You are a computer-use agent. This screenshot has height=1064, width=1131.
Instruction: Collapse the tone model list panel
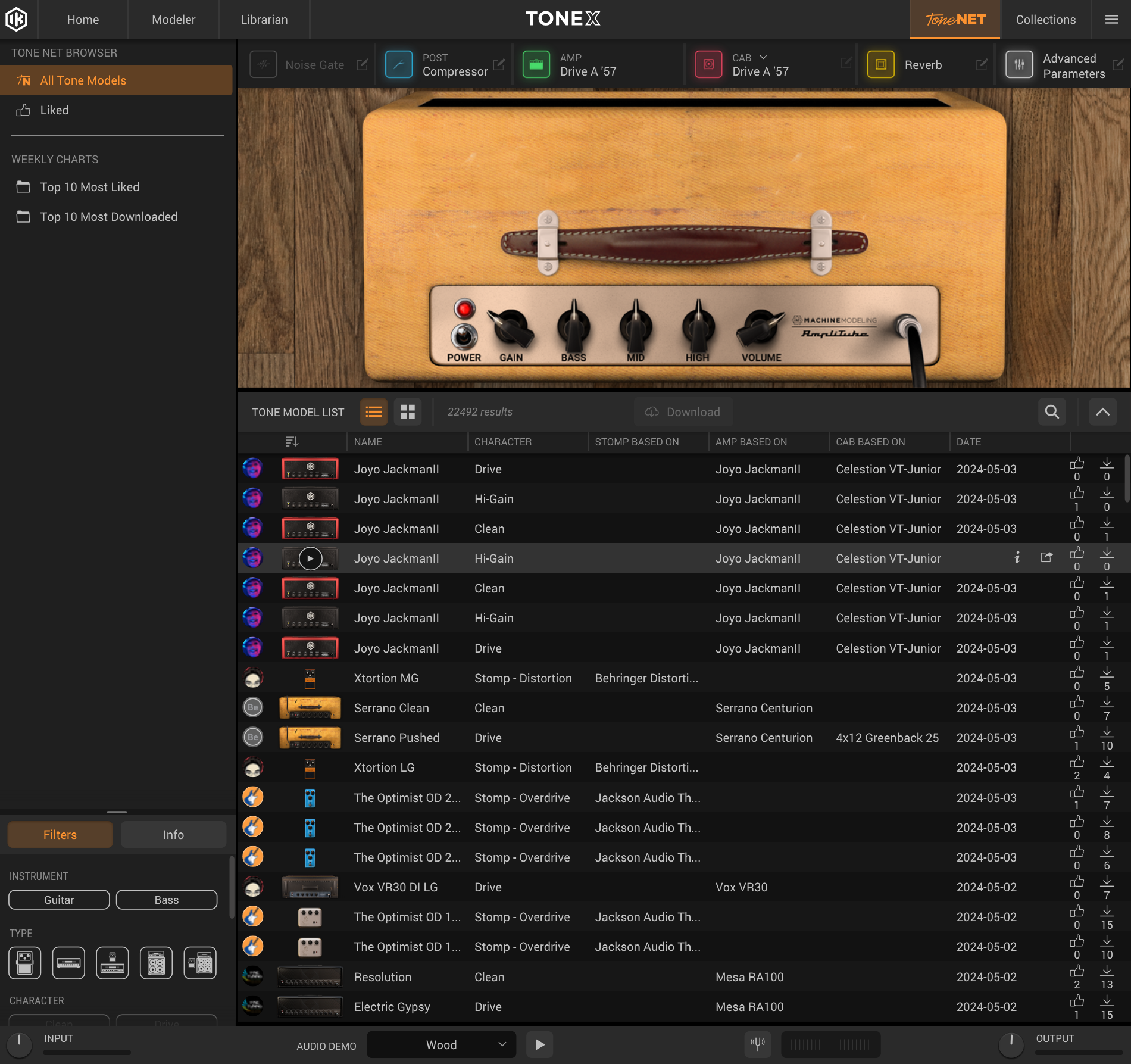pyautogui.click(x=1102, y=411)
